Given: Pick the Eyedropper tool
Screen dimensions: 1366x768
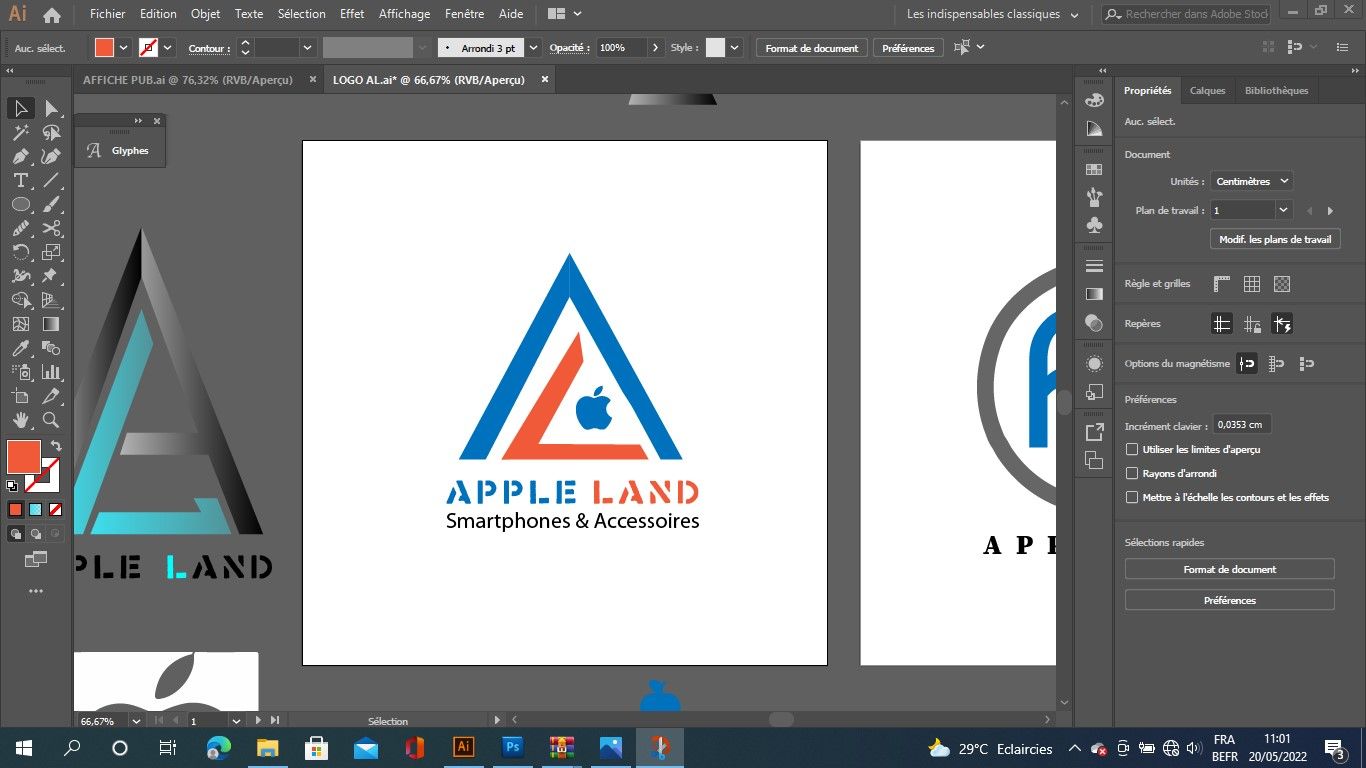Looking at the screenshot, I should (x=20, y=348).
